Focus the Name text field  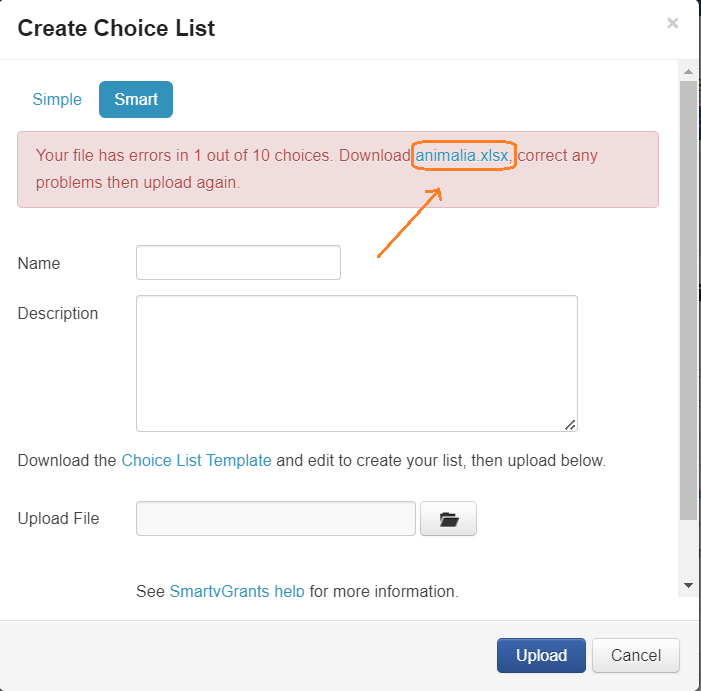click(238, 263)
